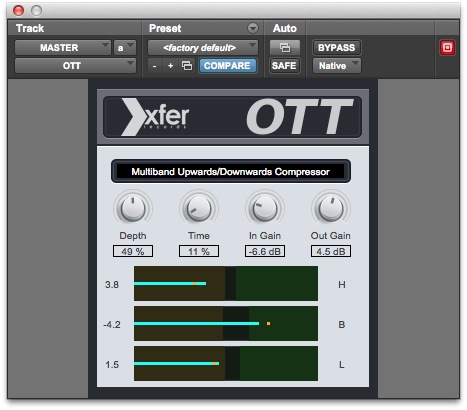Click the In Gain field showing -6.6 dB
467x410 pixels.
click(265, 251)
